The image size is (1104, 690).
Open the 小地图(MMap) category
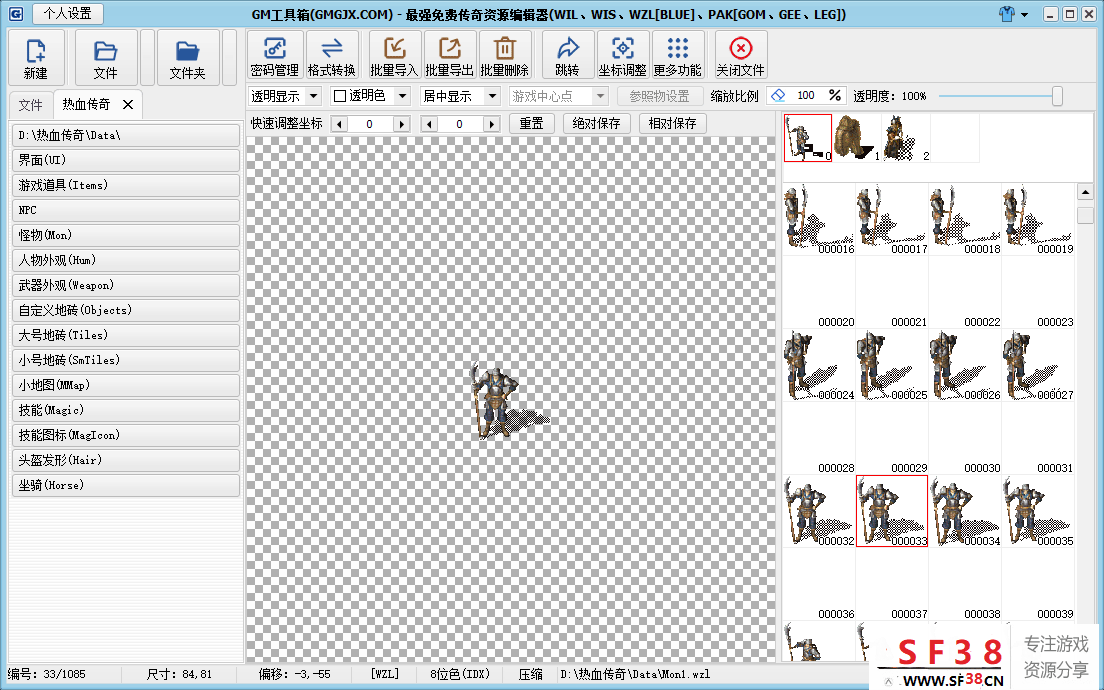pyautogui.click(x=126, y=385)
